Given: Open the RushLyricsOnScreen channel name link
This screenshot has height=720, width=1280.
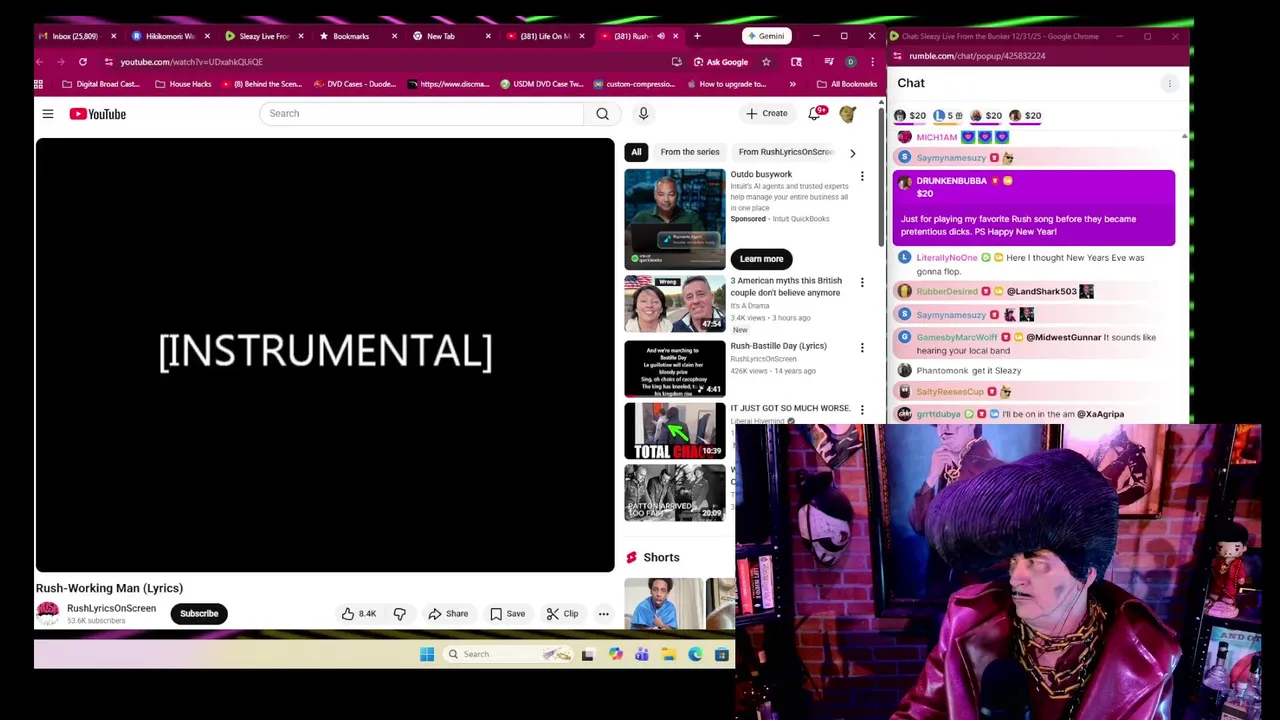Looking at the screenshot, I should pyautogui.click(x=111, y=608).
